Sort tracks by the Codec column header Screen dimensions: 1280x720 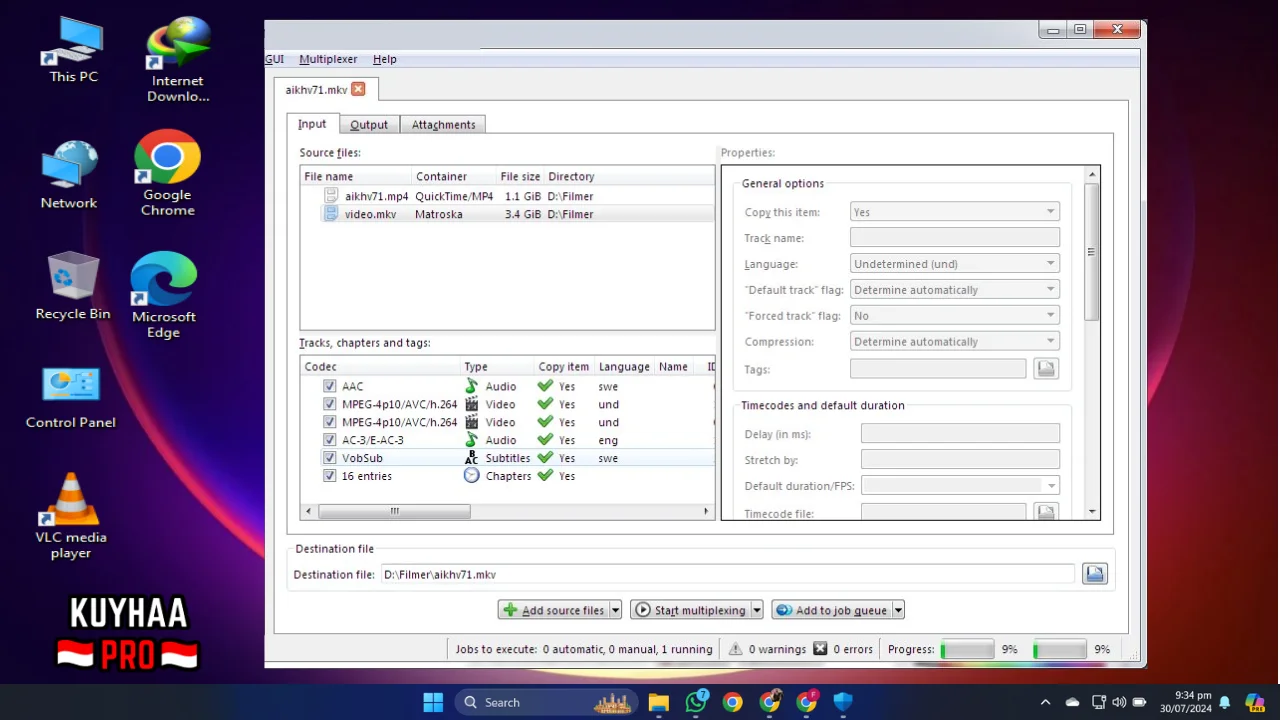pos(380,367)
